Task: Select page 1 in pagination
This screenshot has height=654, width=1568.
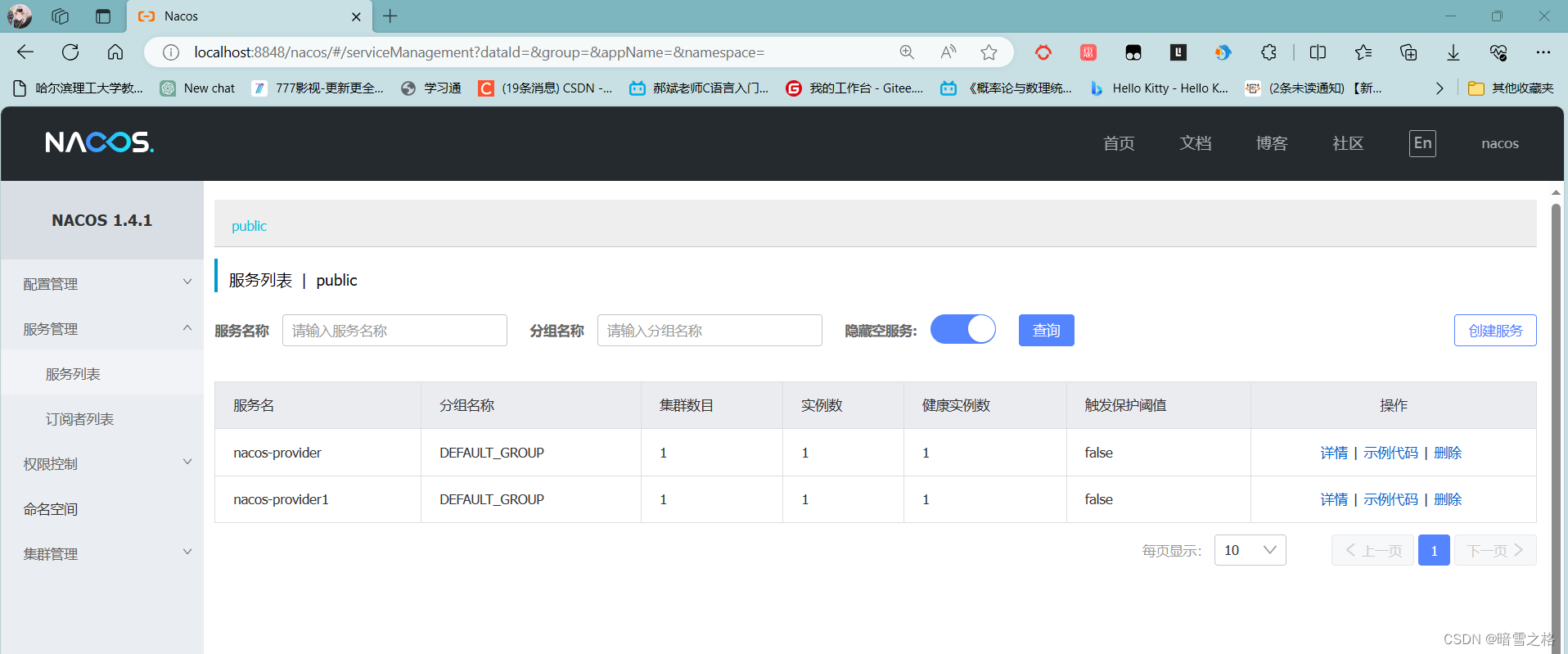Action: tap(1434, 550)
